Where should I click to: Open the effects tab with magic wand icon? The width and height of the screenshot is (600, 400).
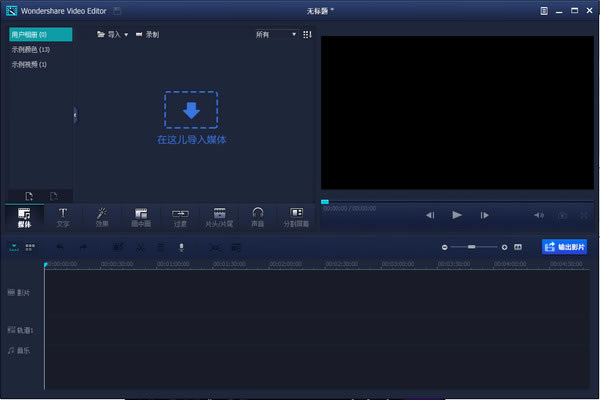(102, 217)
